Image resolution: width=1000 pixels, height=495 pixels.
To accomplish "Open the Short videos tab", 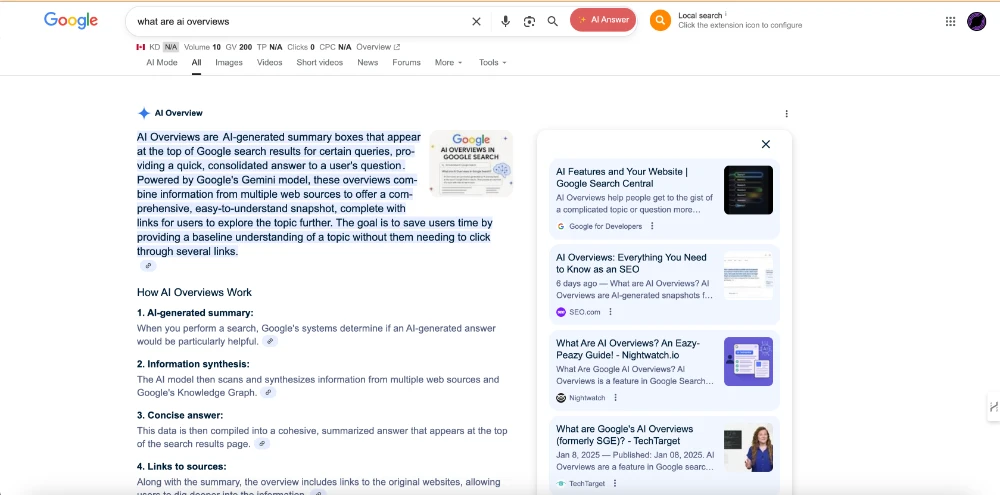I will [320, 62].
